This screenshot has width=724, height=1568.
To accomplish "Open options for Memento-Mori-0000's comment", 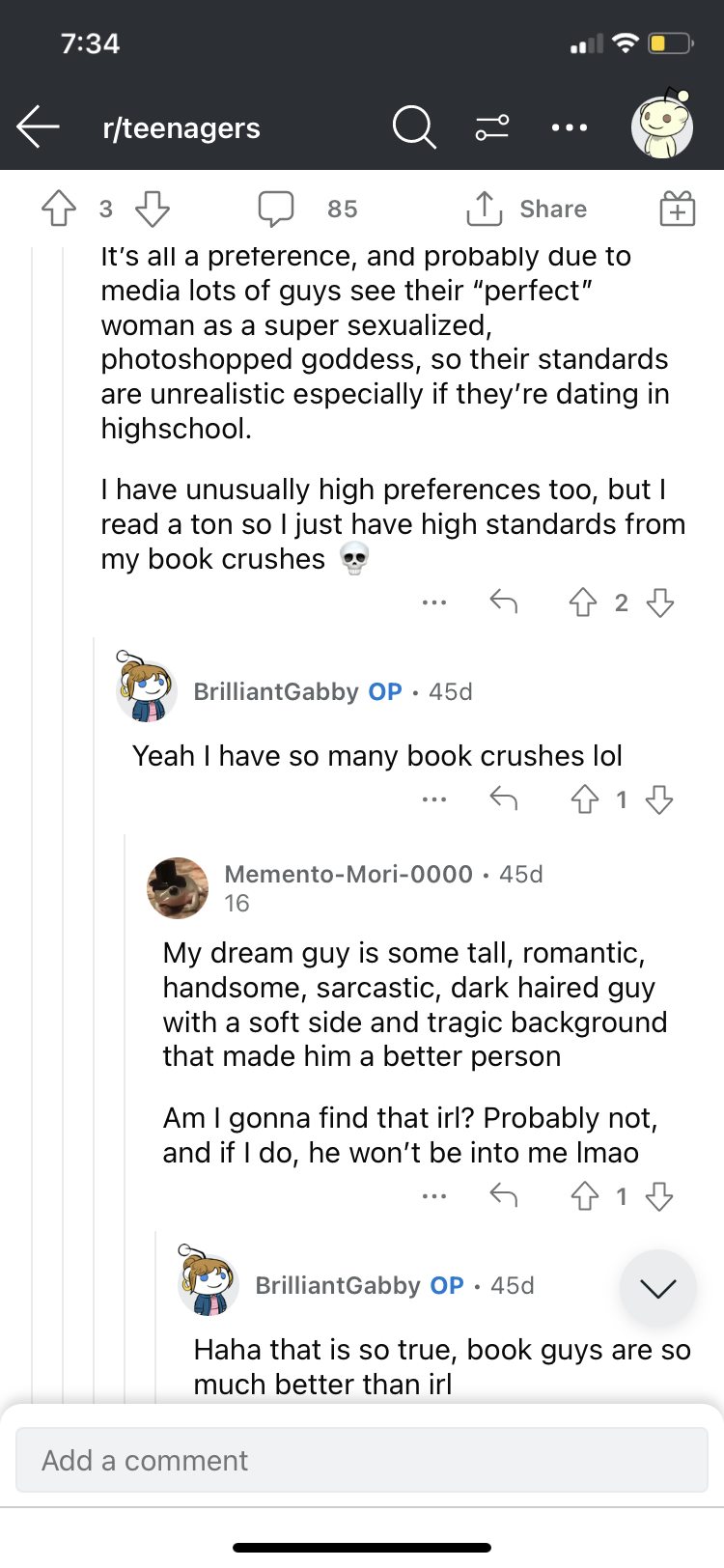I will click(434, 1197).
